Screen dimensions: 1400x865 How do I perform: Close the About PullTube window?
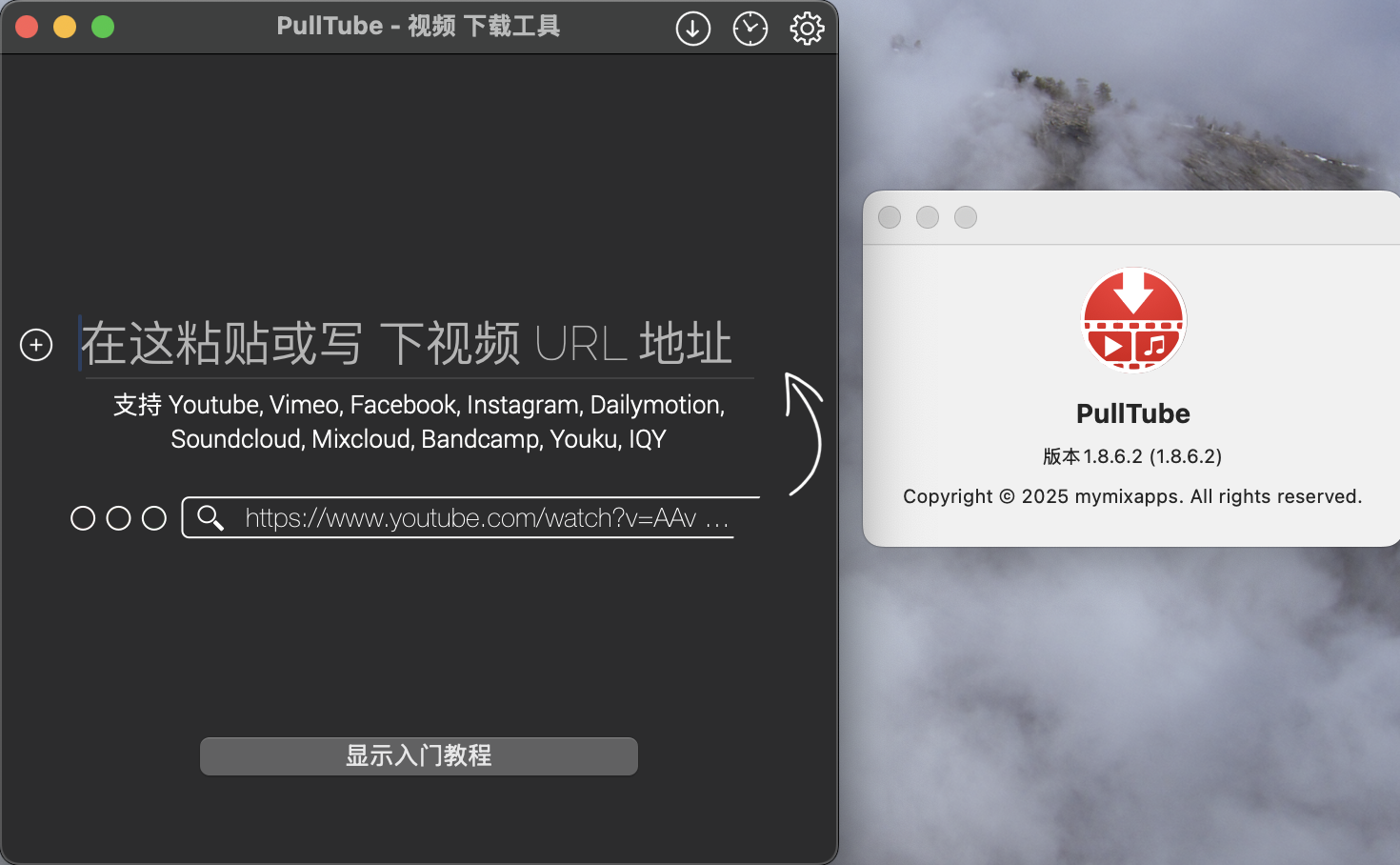890,217
